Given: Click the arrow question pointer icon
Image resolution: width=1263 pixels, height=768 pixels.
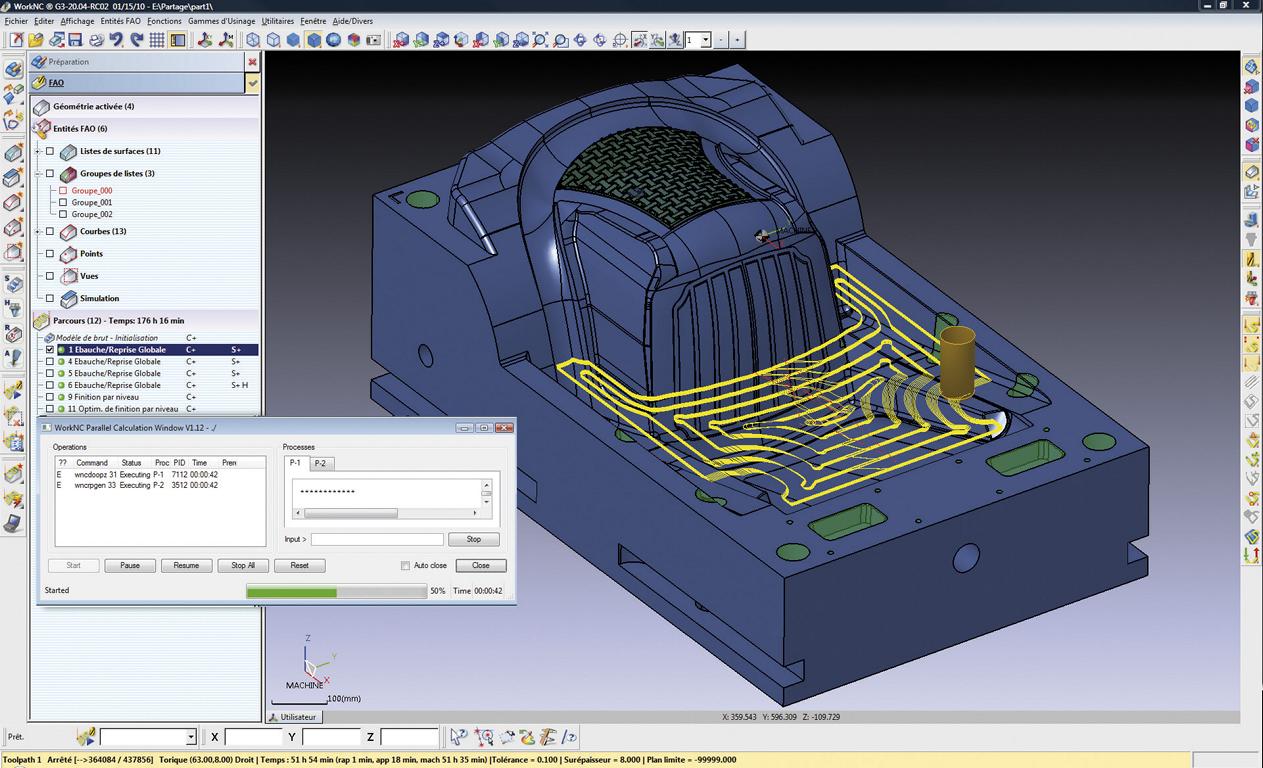Looking at the screenshot, I should pos(458,737).
